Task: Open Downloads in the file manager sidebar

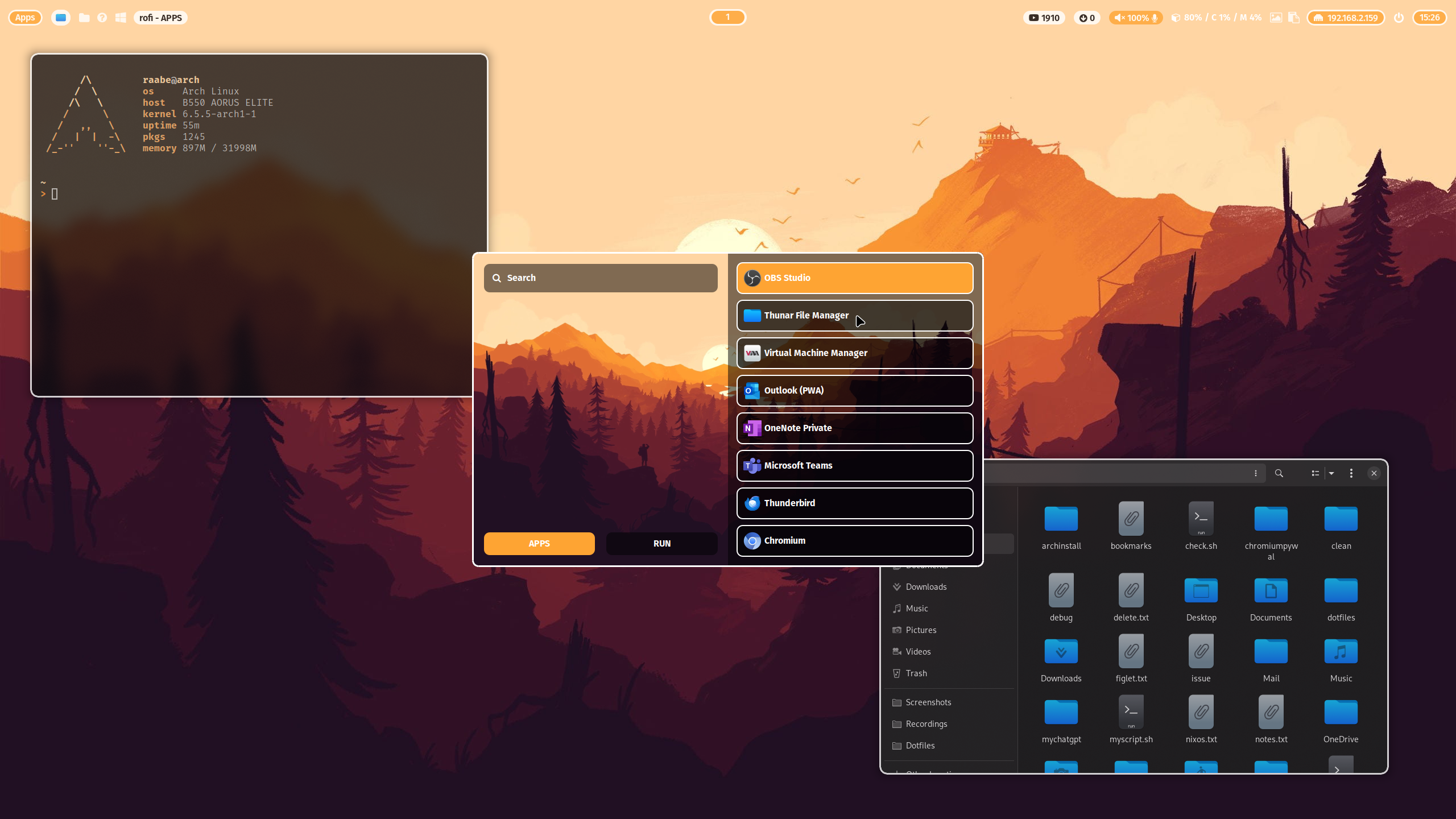Action: [x=926, y=586]
